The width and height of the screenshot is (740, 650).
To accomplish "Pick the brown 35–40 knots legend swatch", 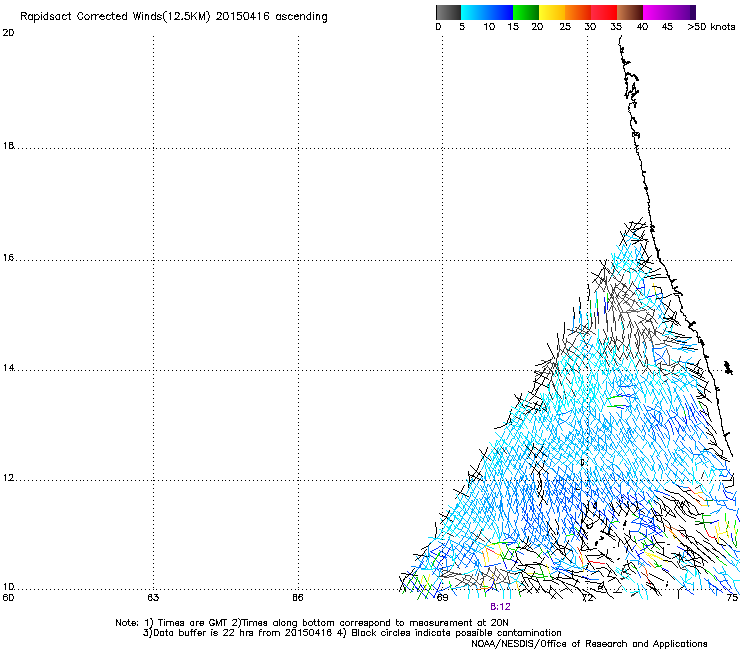I will [x=630, y=12].
